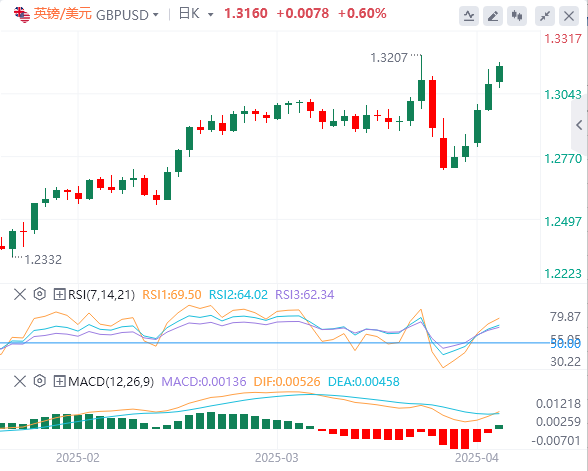The image size is (588, 471).
Task: Click the MACD(12,26,9) indicator label
Action: [111, 382]
